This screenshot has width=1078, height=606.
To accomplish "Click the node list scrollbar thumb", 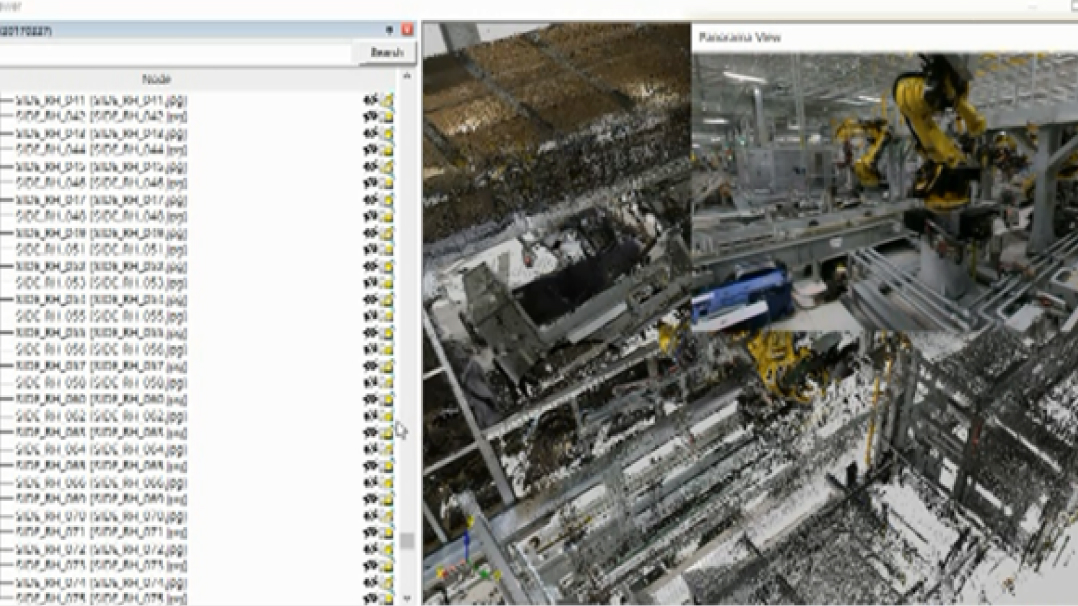I will [407, 540].
